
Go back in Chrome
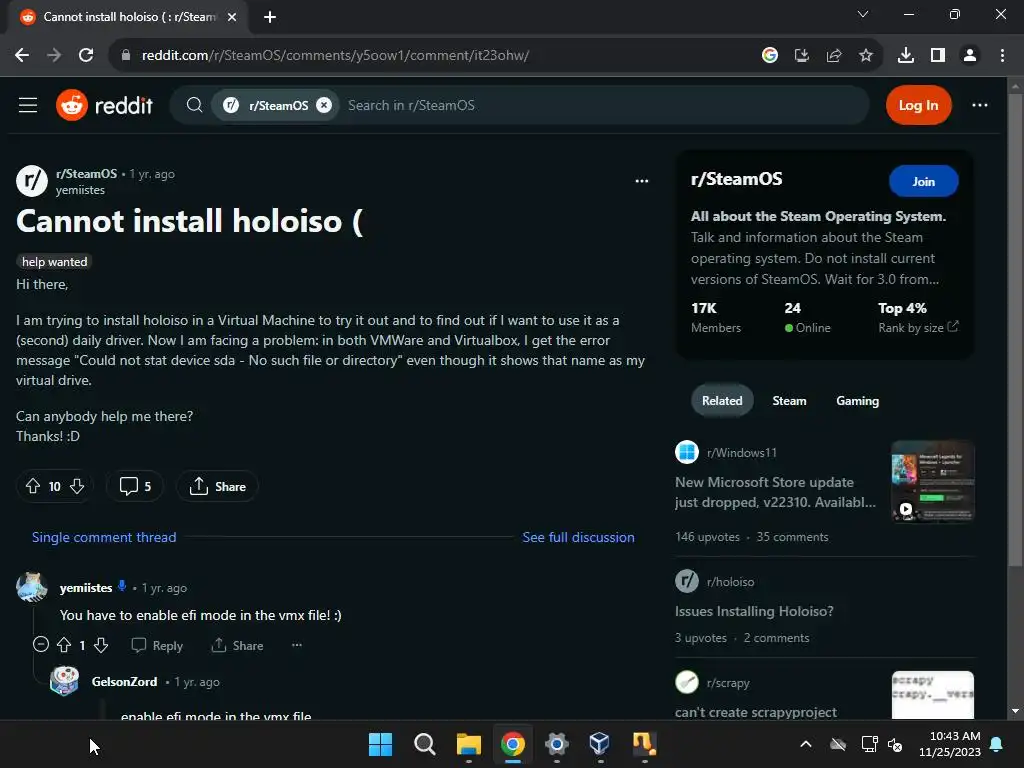[22, 56]
